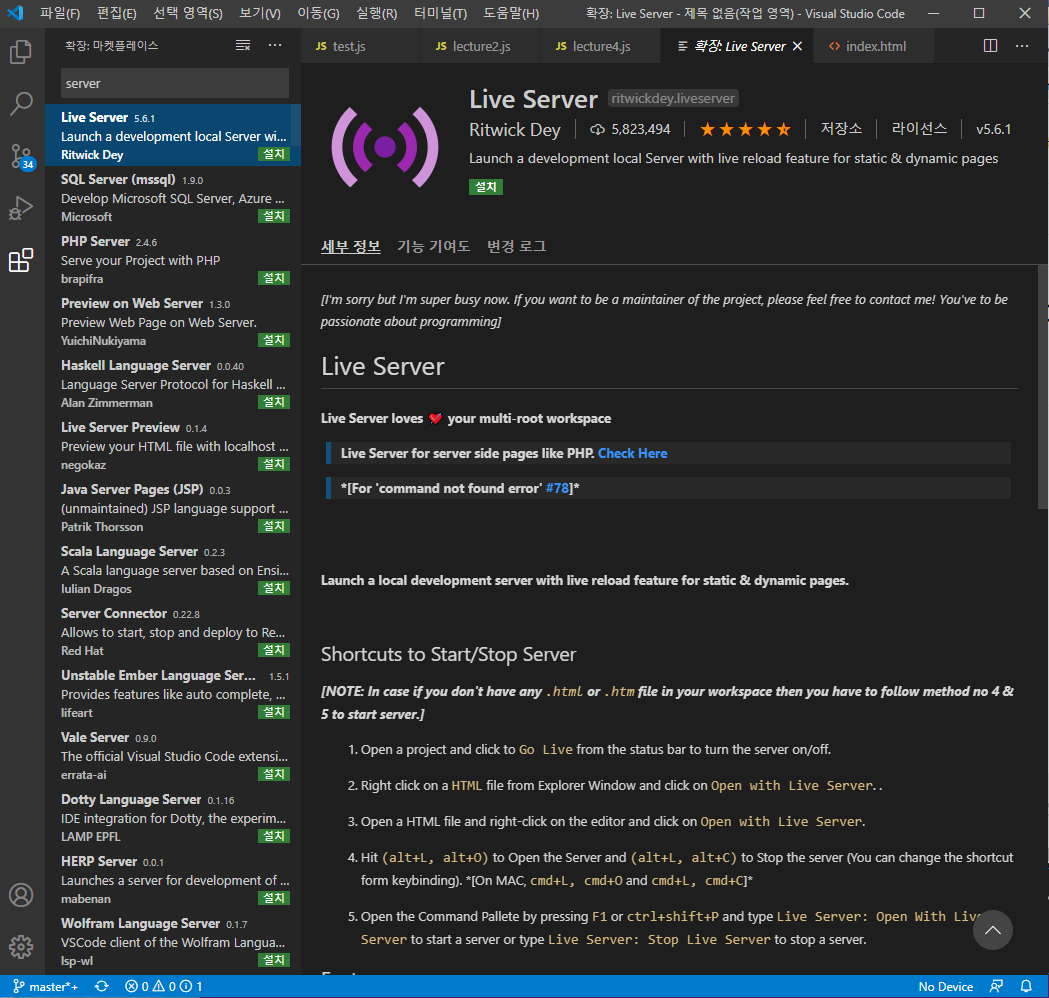1049x998 pixels.
Task: Split the editor to the right
Action: click(990, 45)
